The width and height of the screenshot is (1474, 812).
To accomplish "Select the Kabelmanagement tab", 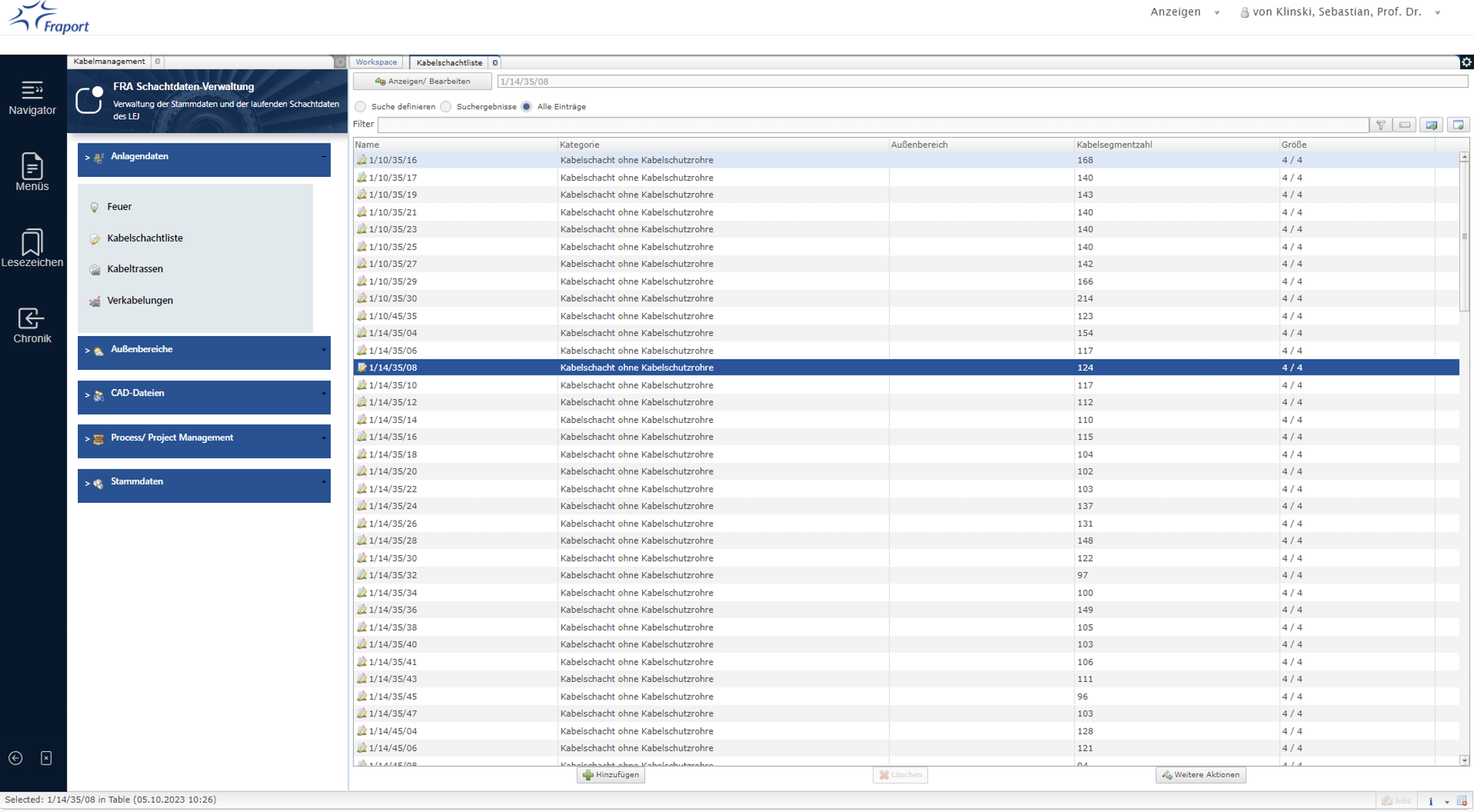I will [109, 62].
